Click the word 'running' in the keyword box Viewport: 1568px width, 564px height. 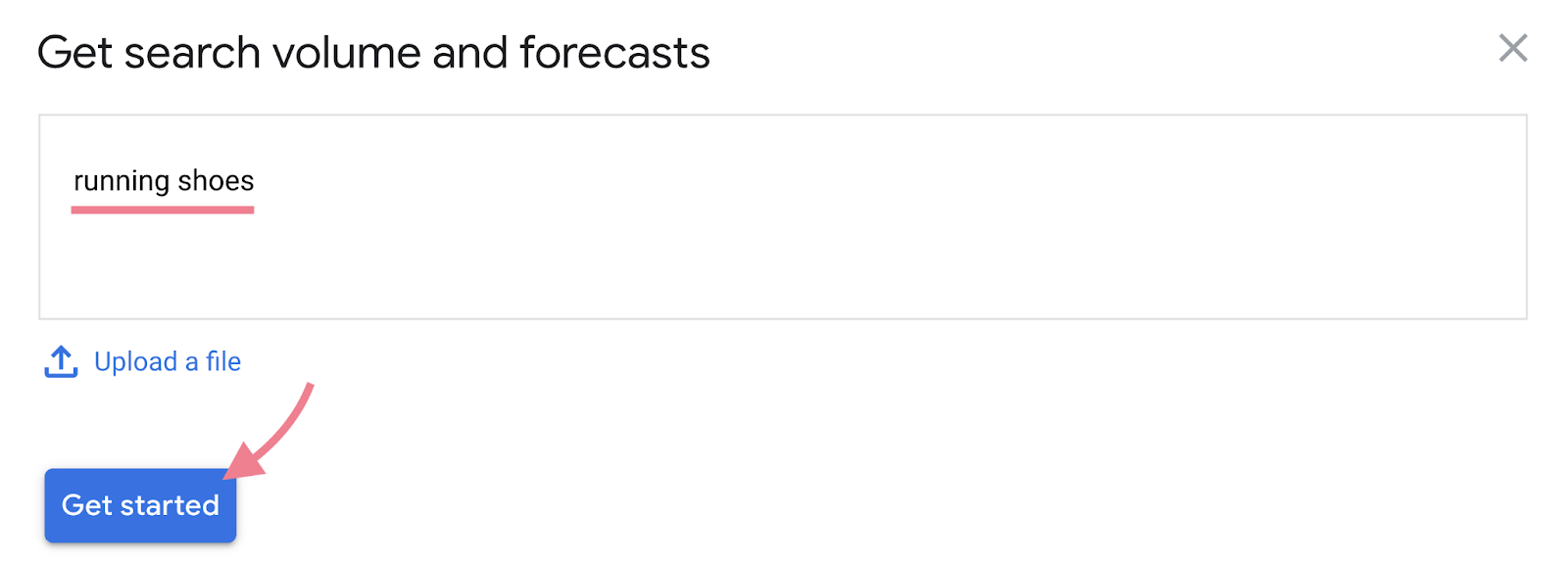click(122, 181)
